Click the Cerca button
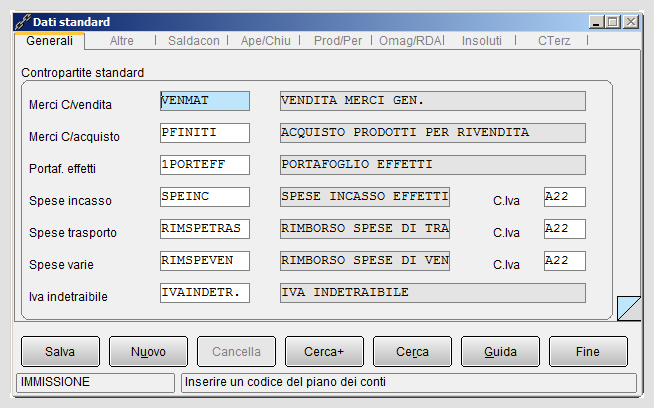The width and height of the screenshot is (654, 408). [413, 352]
